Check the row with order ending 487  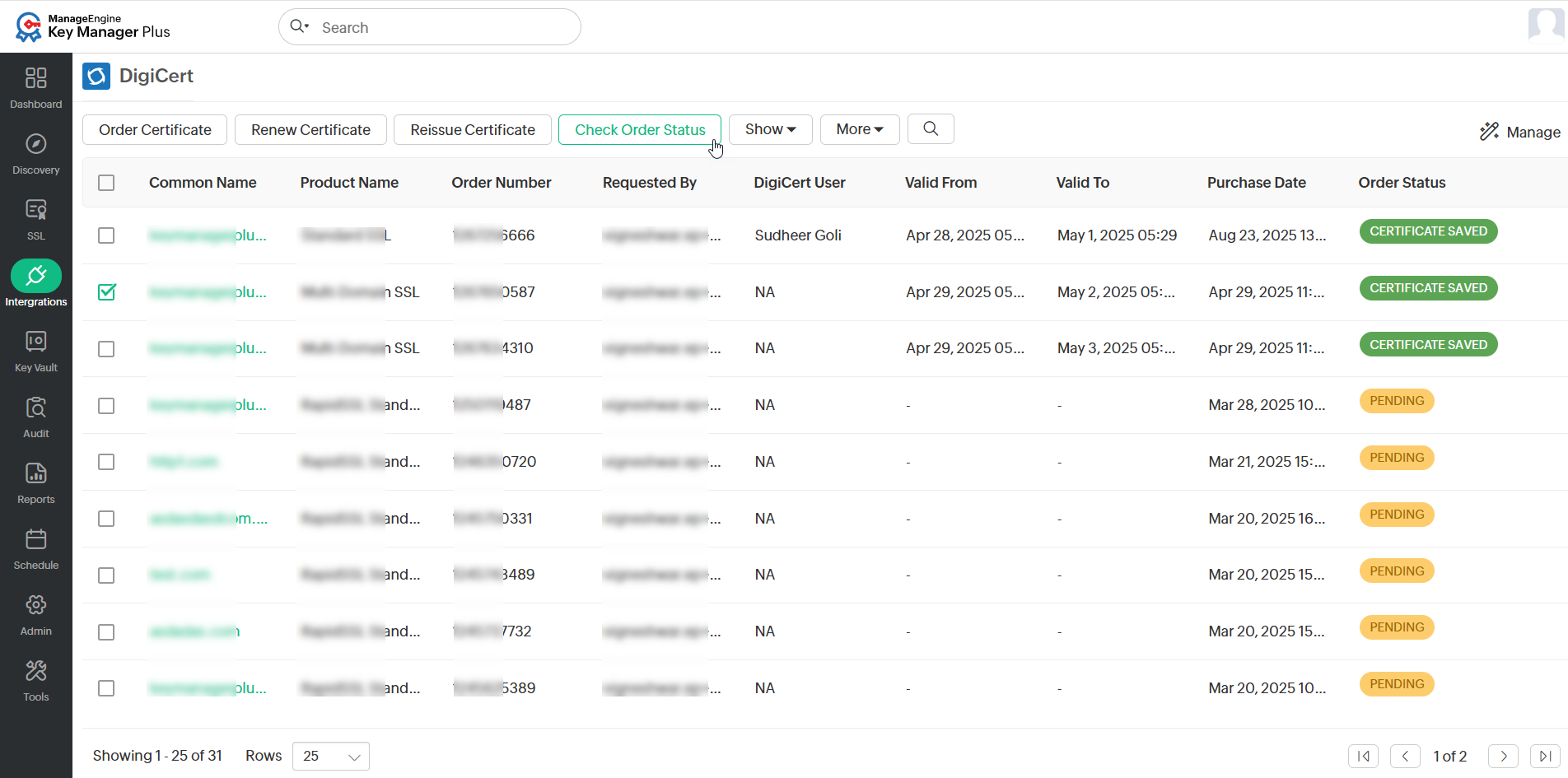click(106, 406)
